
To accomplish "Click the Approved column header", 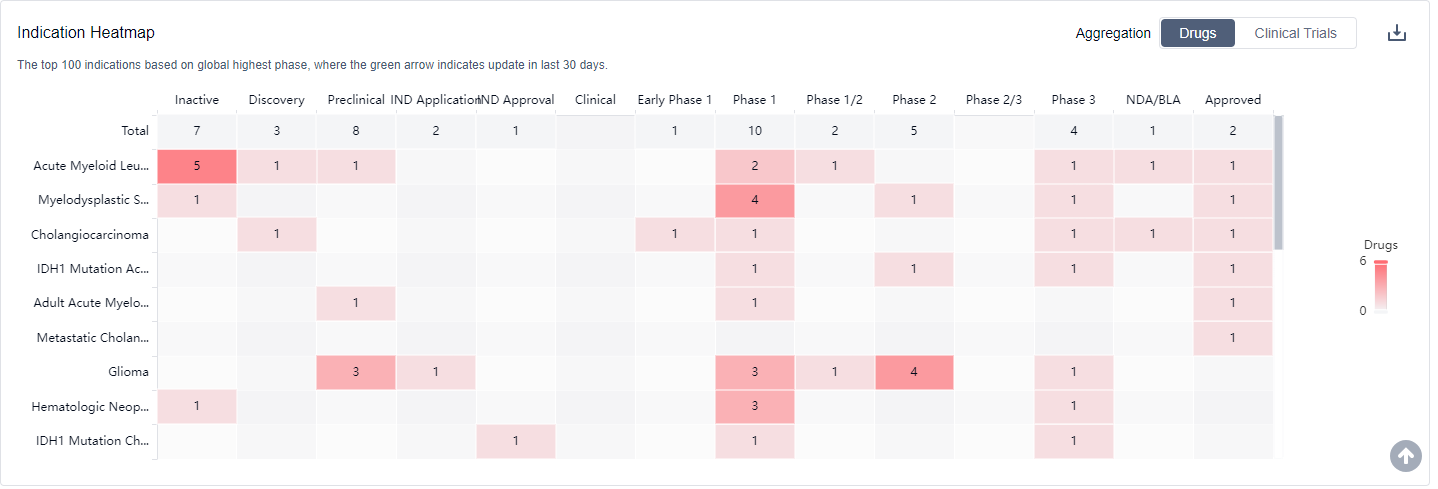I will point(1232,100).
